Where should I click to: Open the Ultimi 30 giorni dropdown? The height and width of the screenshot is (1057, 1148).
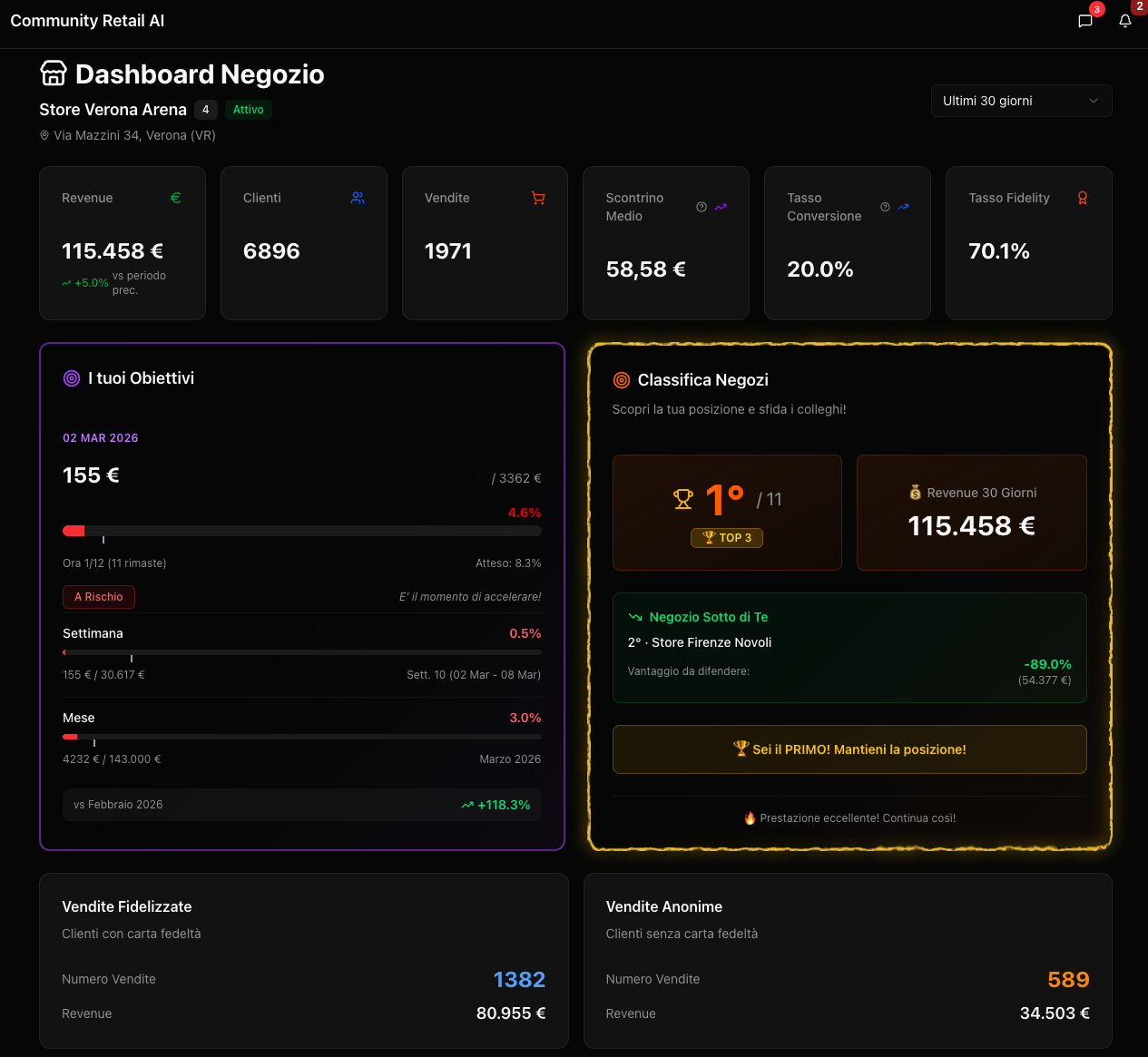click(x=1020, y=101)
